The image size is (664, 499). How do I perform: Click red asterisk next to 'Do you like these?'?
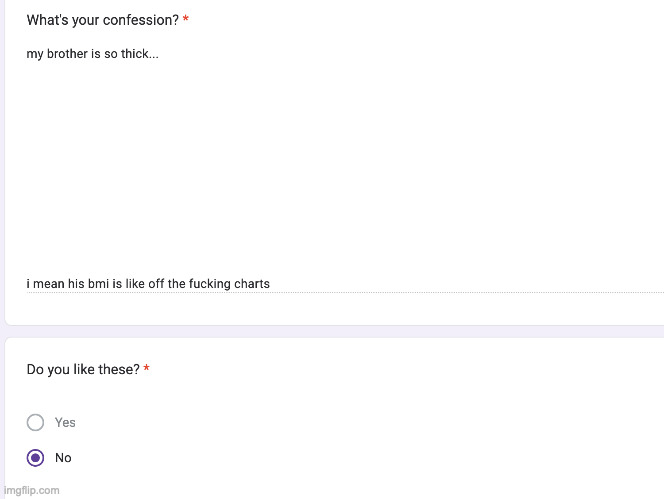[x=147, y=370]
